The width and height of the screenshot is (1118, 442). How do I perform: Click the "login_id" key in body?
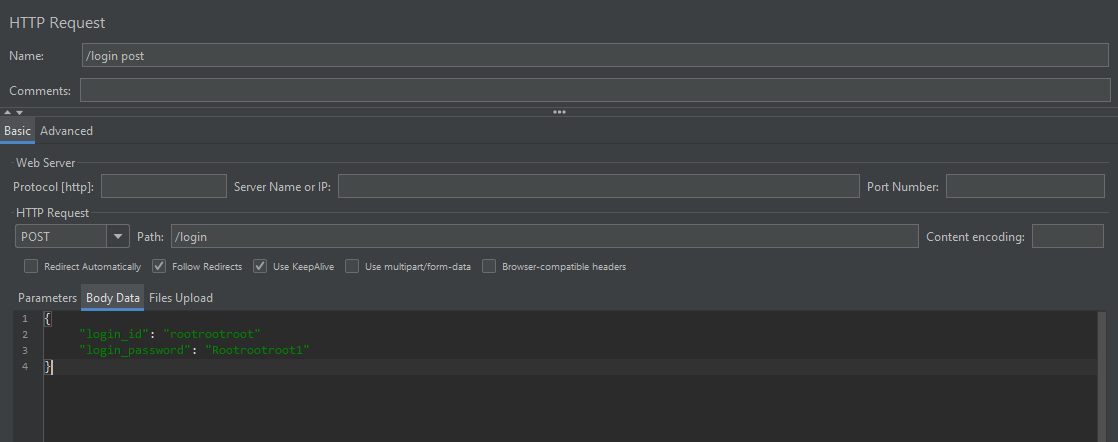click(x=112, y=334)
